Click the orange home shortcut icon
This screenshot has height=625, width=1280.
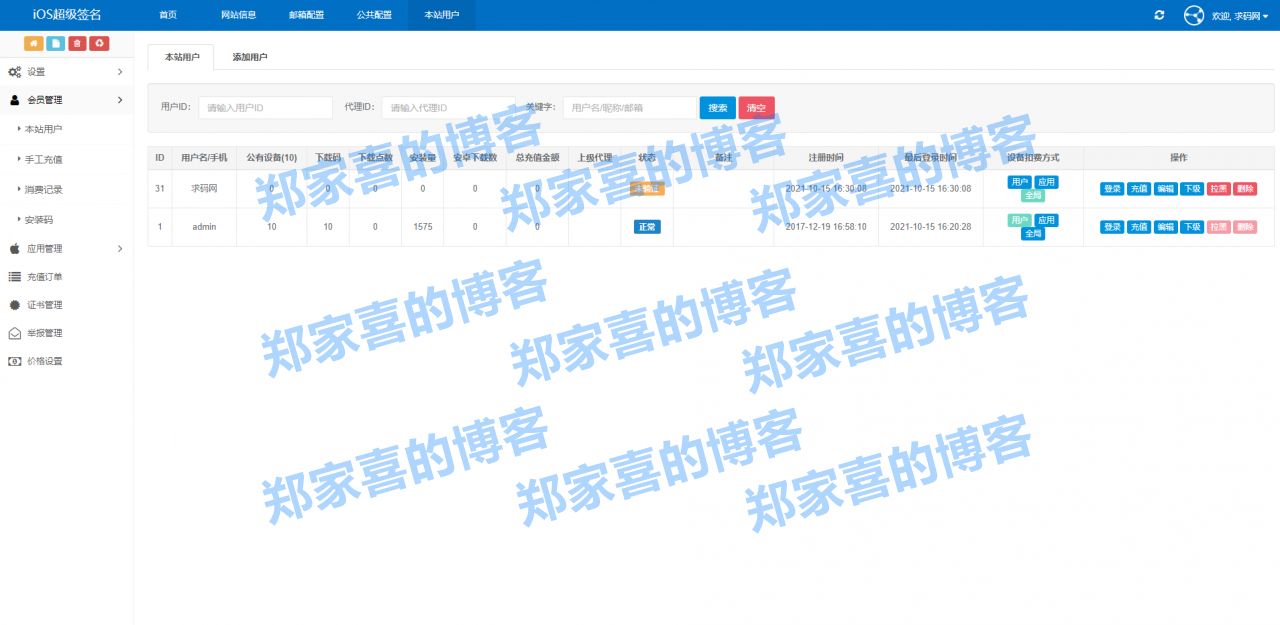click(x=34, y=43)
